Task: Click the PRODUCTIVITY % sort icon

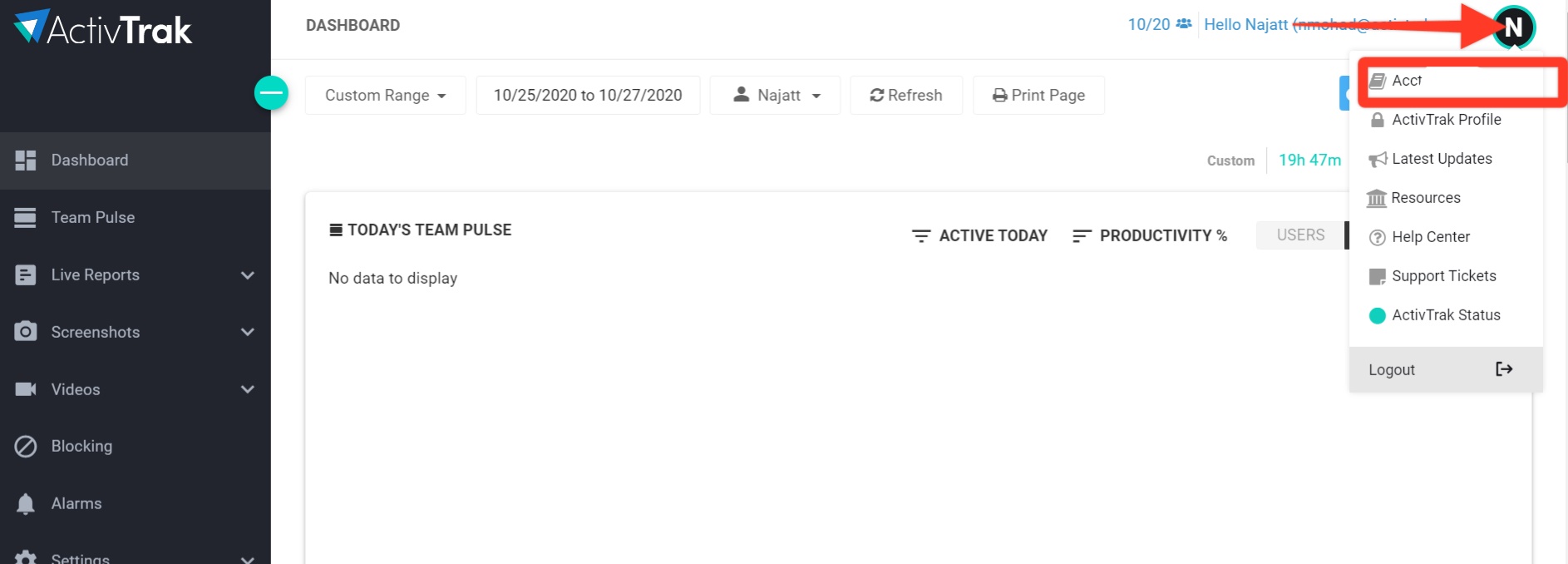Action: (x=1082, y=236)
